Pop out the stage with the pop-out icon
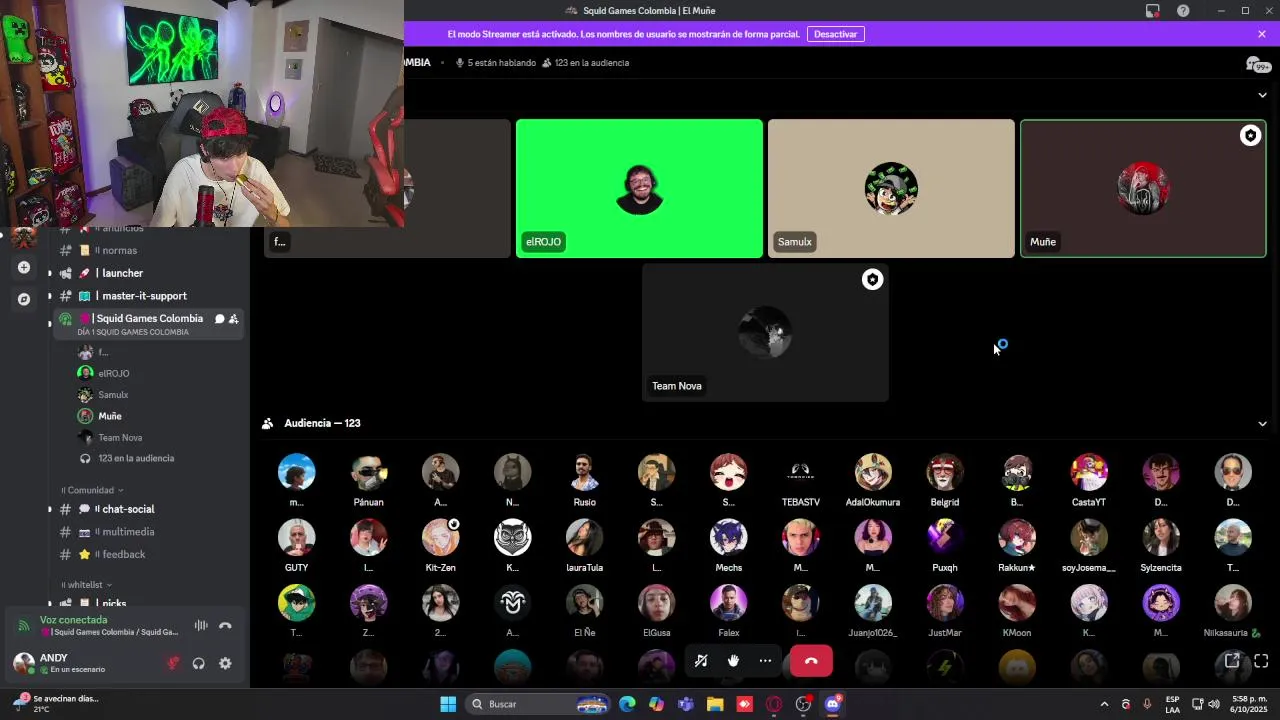 [x=1232, y=661]
